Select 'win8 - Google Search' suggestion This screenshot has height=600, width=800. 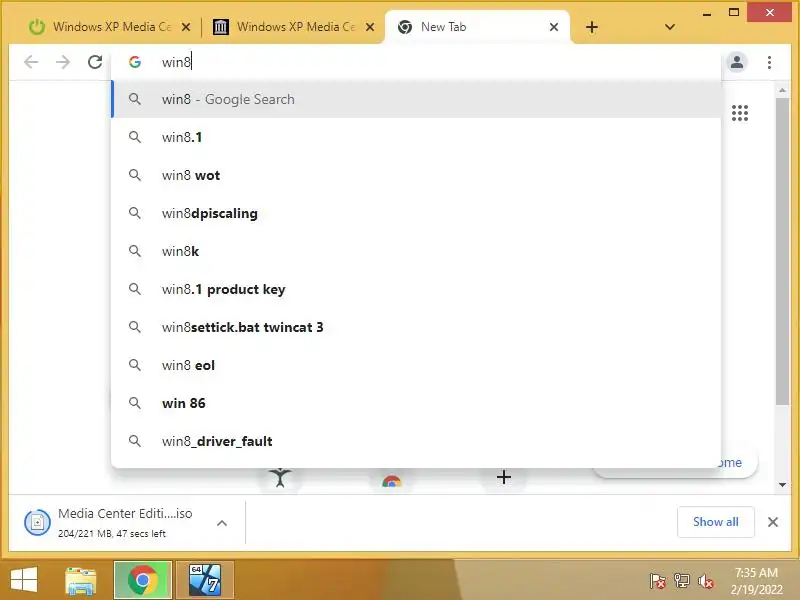pos(416,99)
